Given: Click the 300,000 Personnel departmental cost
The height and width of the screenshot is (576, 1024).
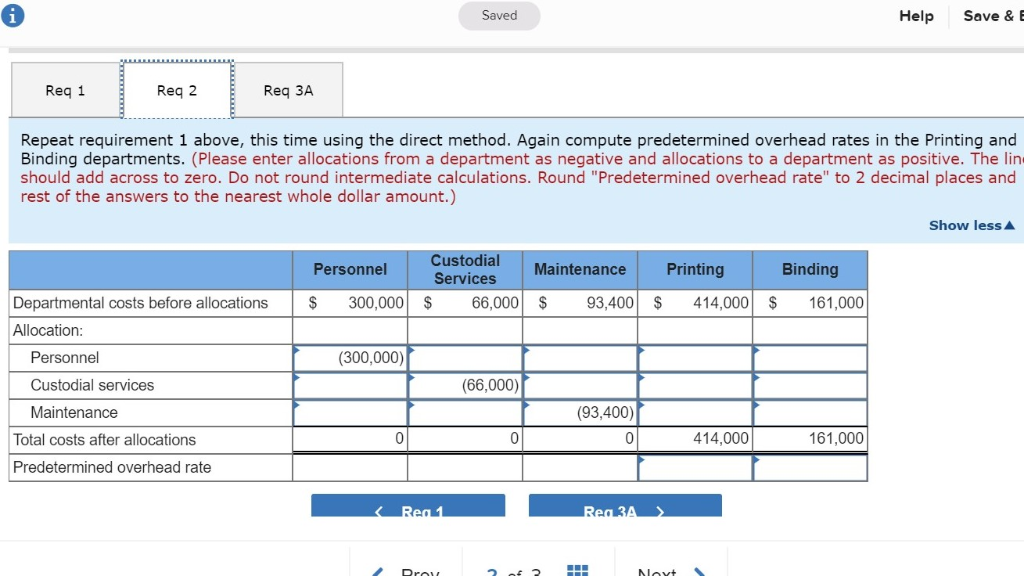Looking at the screenshot, I should click(376, 303).
